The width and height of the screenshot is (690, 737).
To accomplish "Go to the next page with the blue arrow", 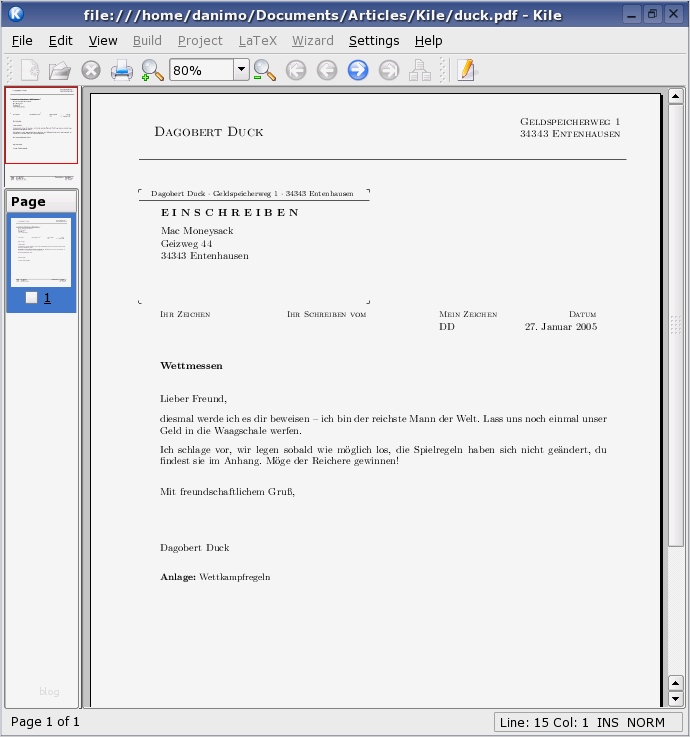I will (358, 71).
